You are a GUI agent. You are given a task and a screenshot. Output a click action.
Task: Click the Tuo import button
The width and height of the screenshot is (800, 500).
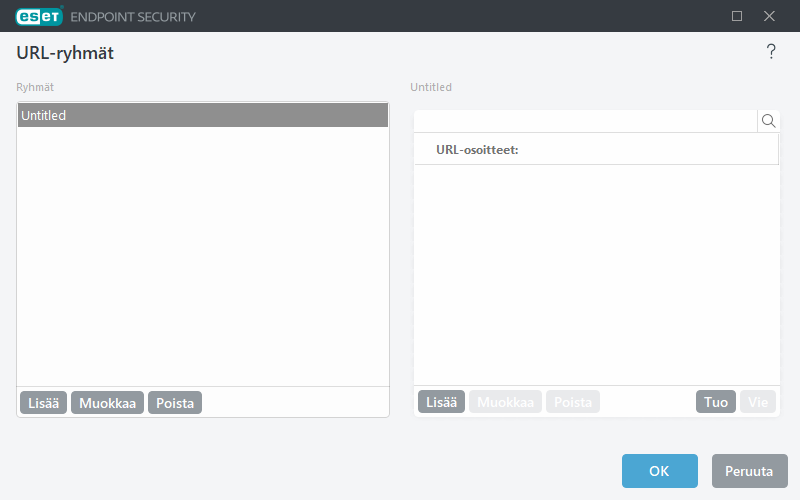[x=716, y=402]
